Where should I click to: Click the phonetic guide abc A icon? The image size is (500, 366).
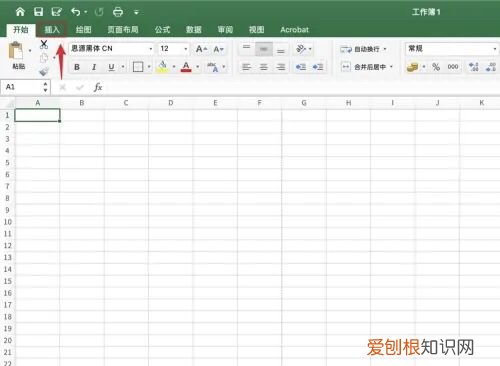tap(213, 67)
